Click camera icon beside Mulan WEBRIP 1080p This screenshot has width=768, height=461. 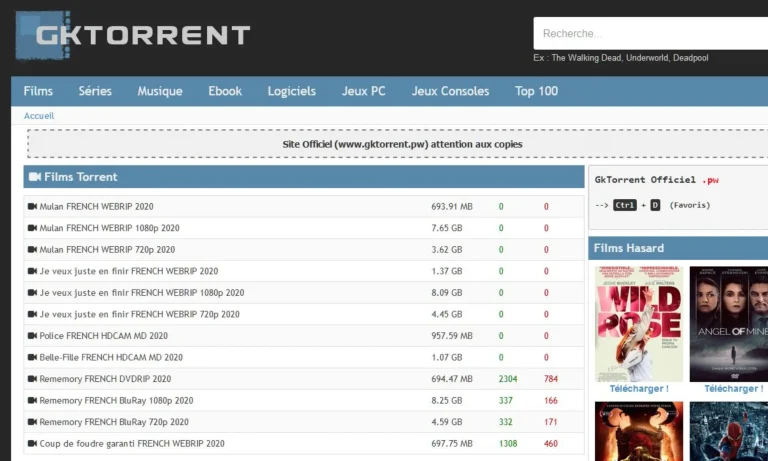pyautogui.click(x=32, y=228)
